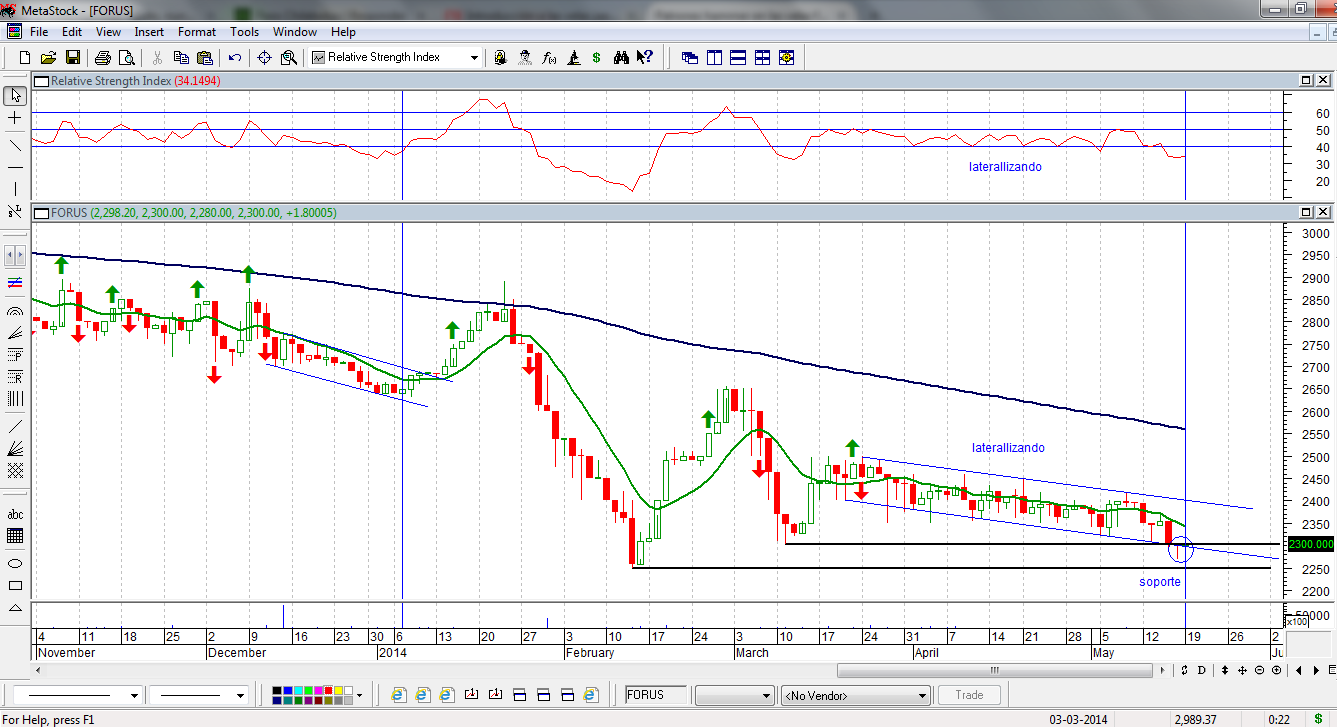Viewport: 1337px width, 727px height.
Task: Click the f(x) indicator builder icon
Action: pos(549,58)
